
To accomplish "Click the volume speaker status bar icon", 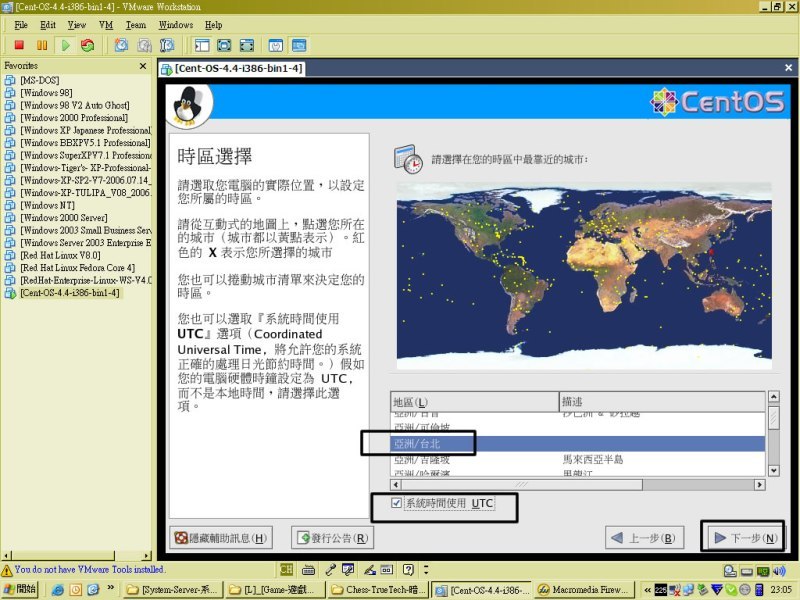I will [779, 570].
